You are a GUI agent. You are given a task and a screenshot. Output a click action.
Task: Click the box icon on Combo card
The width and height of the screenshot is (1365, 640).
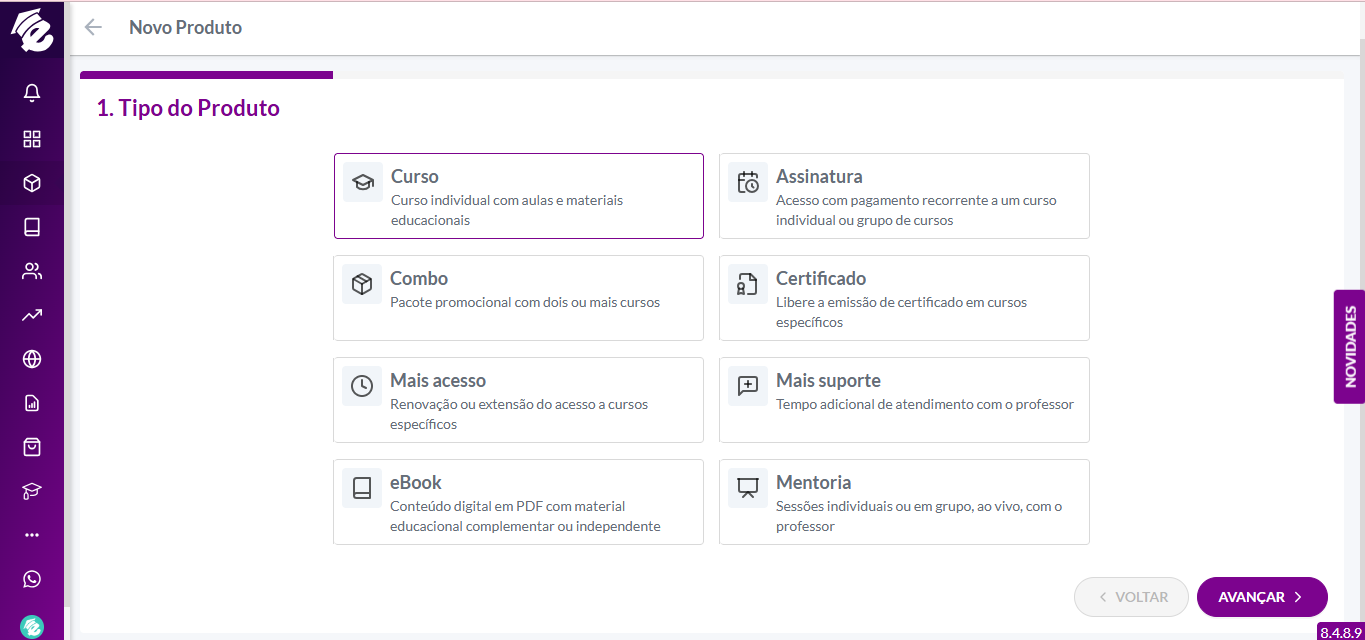click(x=362, y=284)
